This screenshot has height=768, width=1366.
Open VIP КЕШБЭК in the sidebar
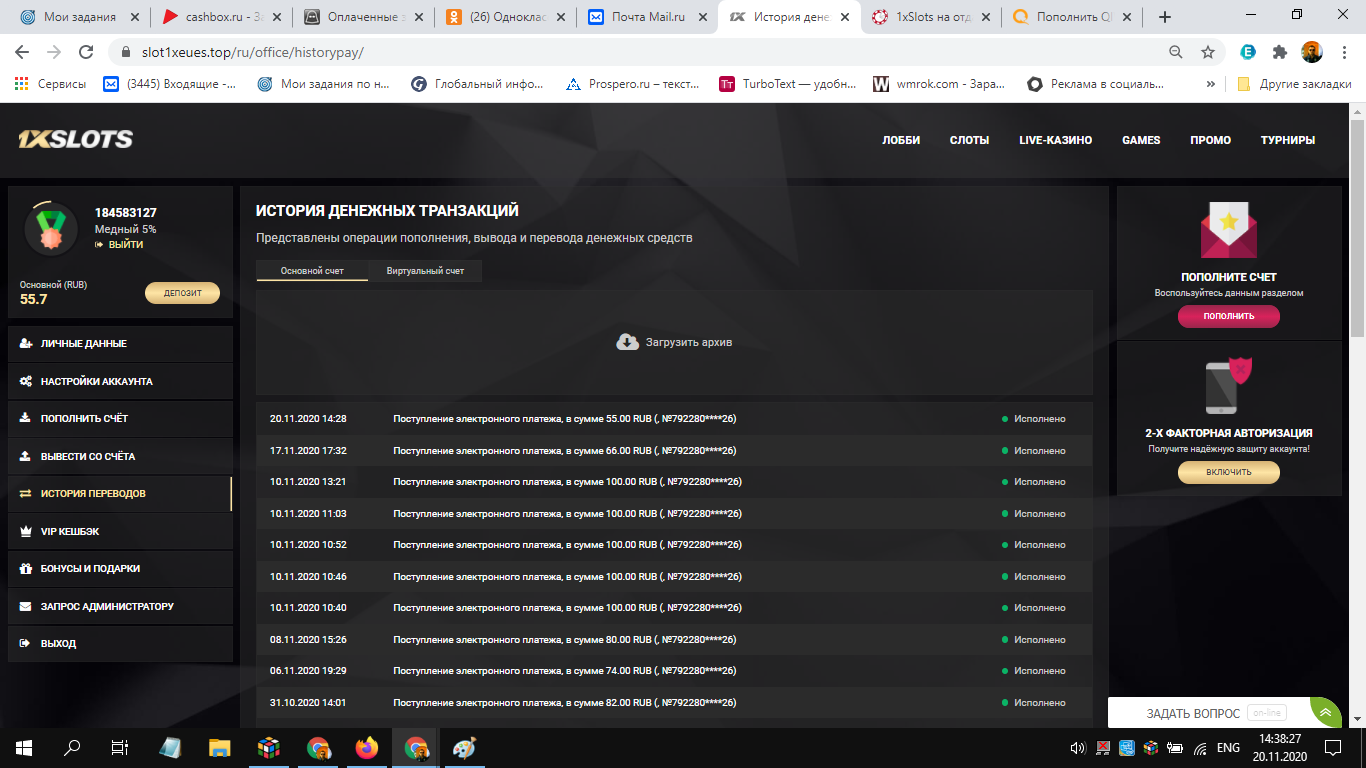point(120,531)
